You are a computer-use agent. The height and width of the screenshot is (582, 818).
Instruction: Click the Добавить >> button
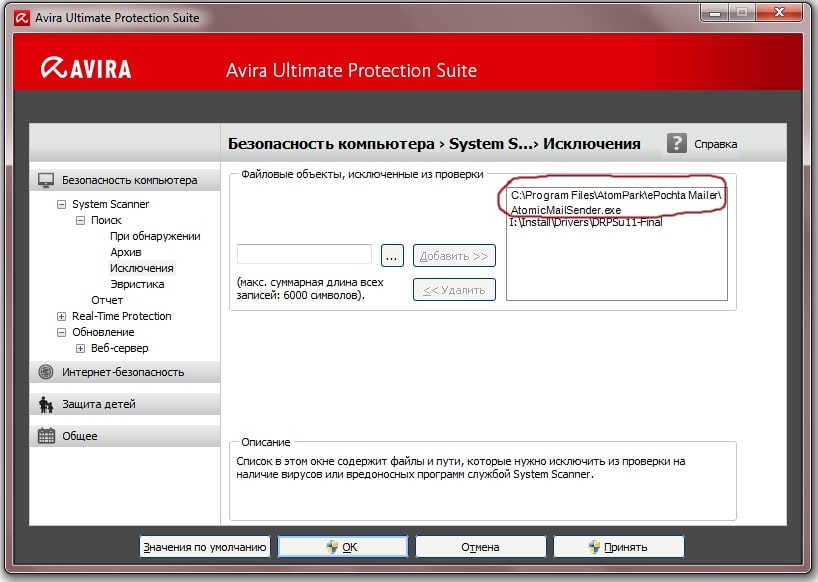click(454, 256)
